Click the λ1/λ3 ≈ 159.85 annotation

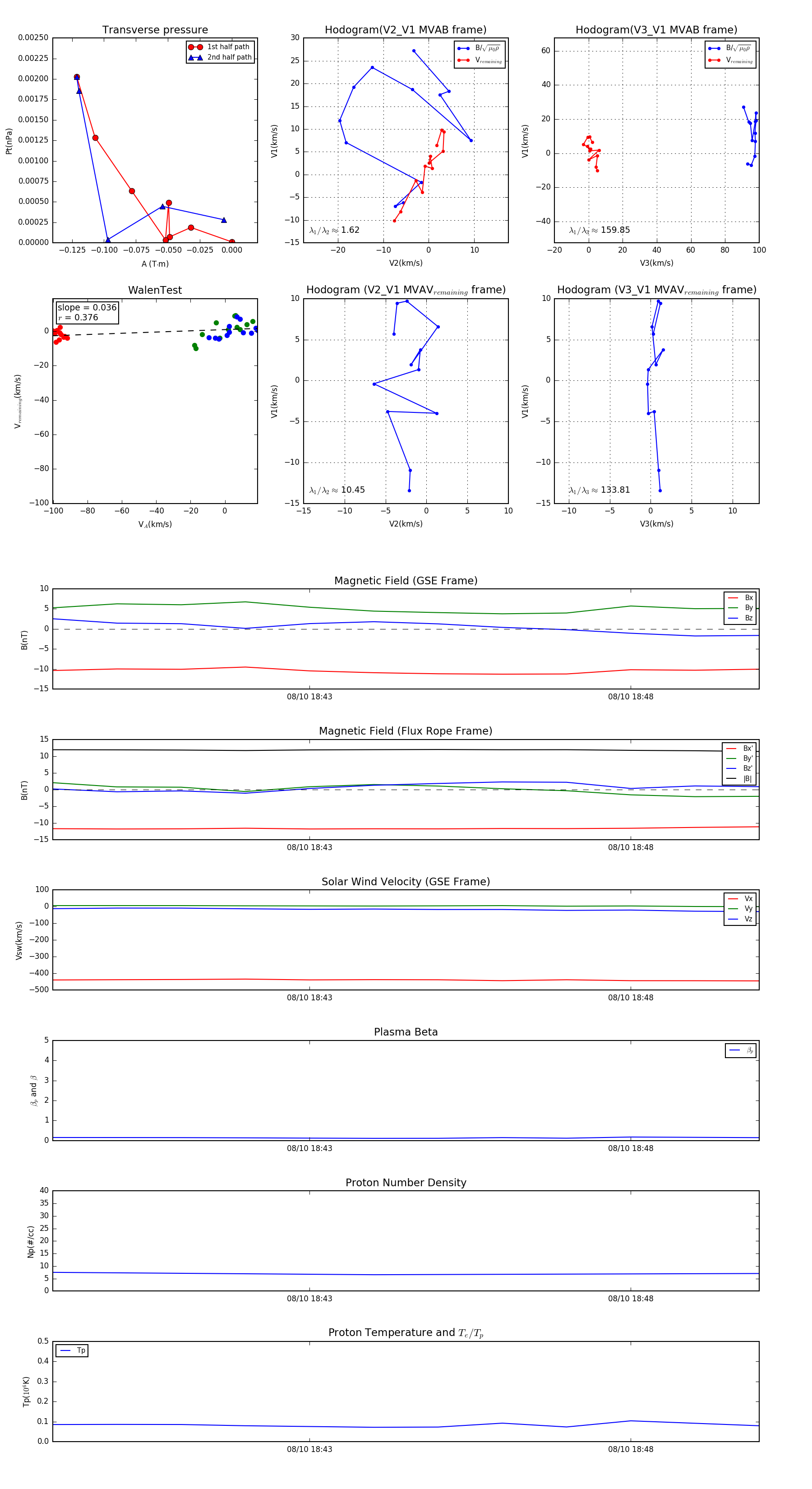tap(600, 230)
